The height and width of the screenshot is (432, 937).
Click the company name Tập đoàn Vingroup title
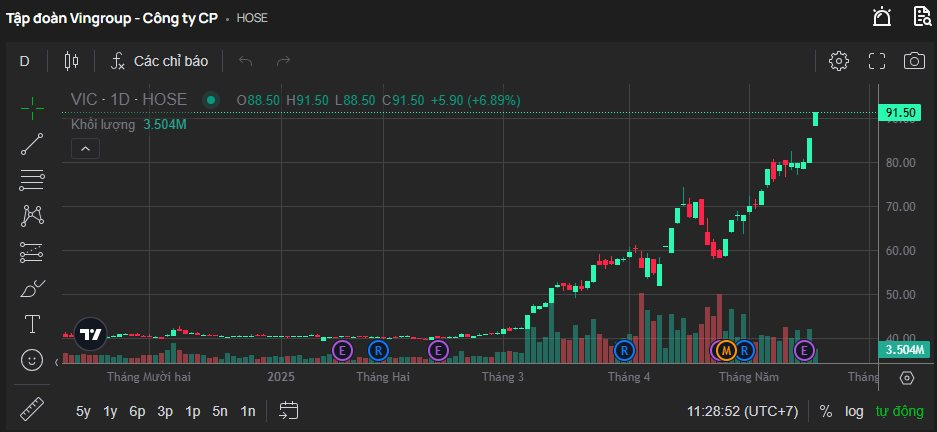pos(112,18)
